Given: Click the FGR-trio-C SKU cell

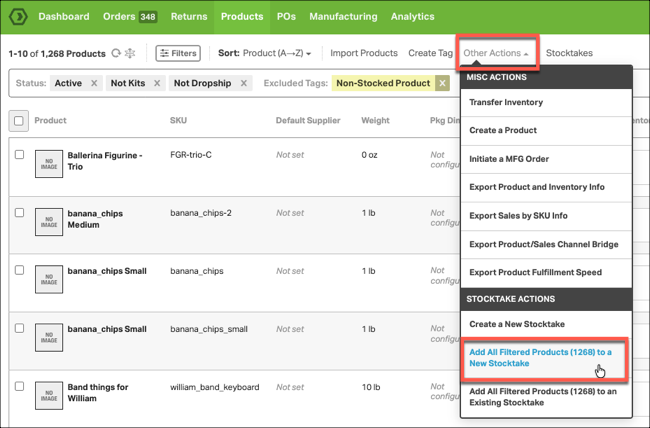Looking at the screenshot, I should 191,155.
